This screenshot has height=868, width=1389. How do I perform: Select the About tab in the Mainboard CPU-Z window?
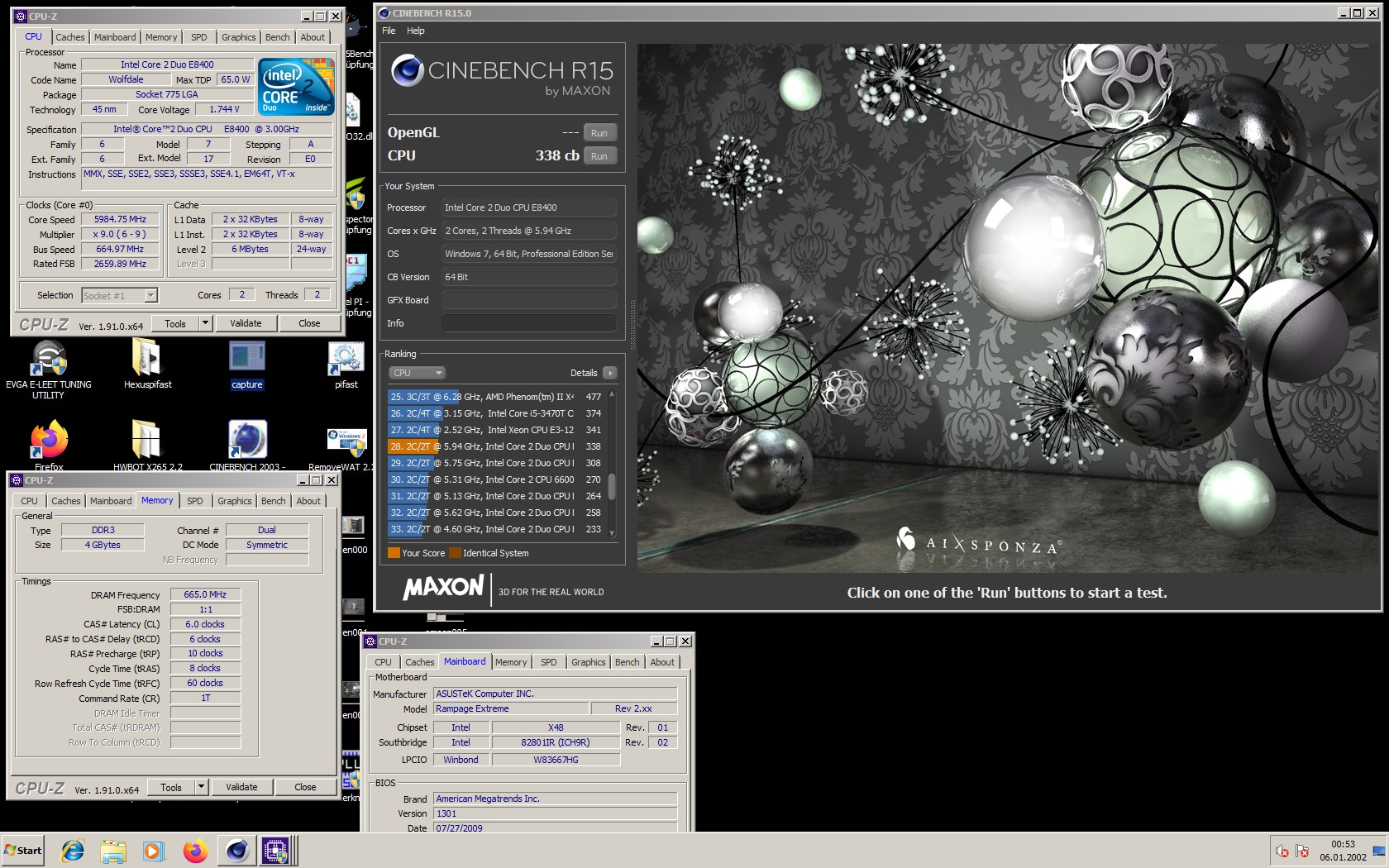click(x=662, y=662)
